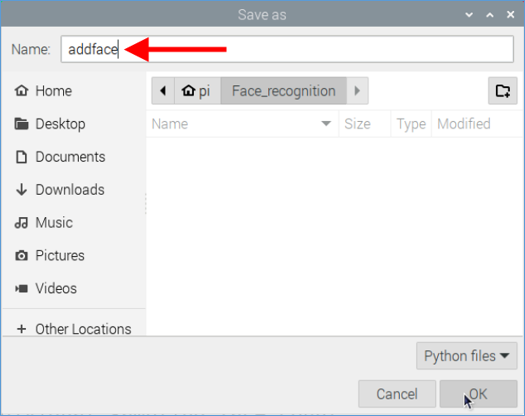Click the plus icon beside Other Locations
Image resolution: width=525 pixels, height=416 pixels.
[x=21, y=329]
